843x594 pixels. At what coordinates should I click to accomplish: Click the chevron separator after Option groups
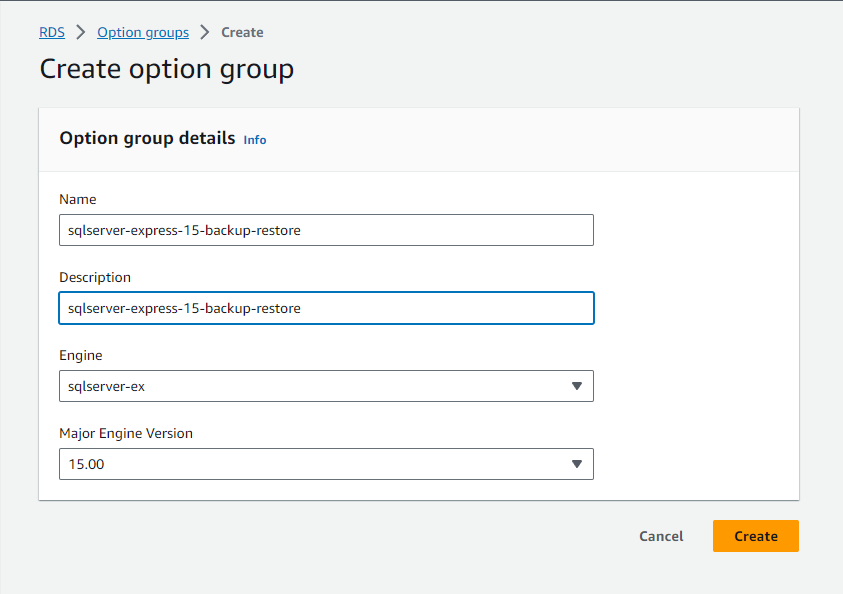205,32
